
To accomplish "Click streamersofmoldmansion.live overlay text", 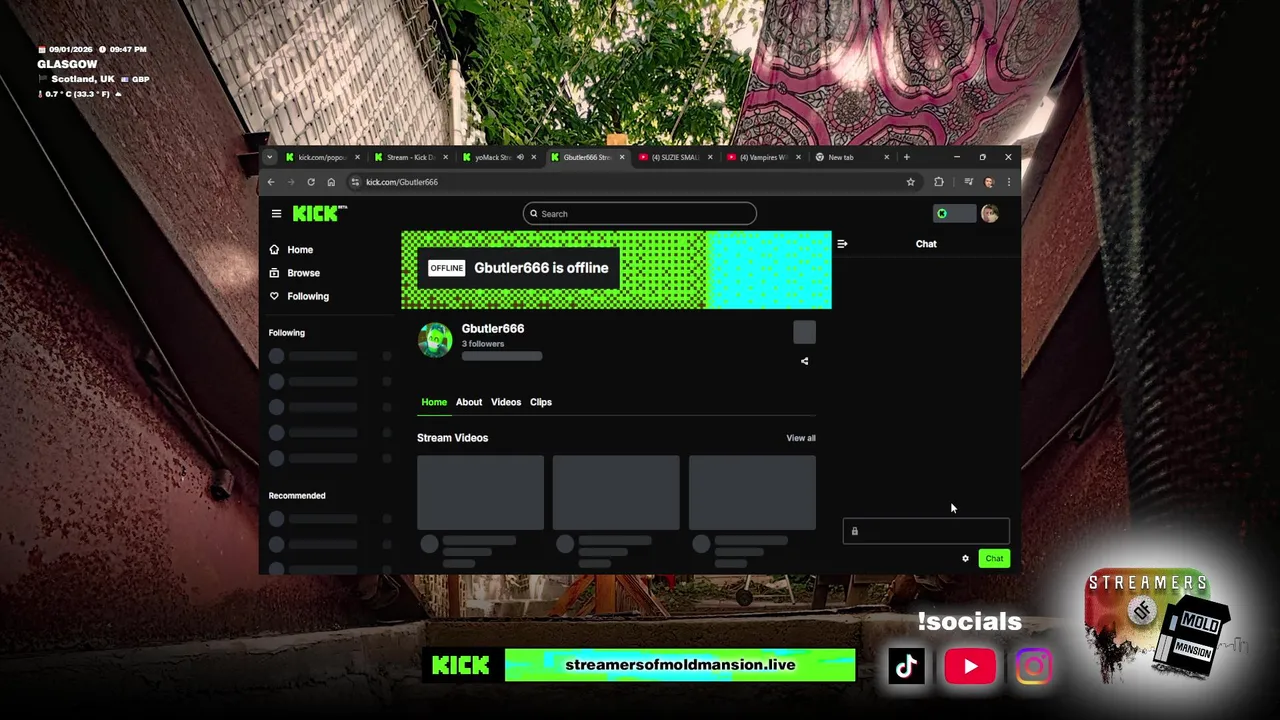I will coord(680,665).
